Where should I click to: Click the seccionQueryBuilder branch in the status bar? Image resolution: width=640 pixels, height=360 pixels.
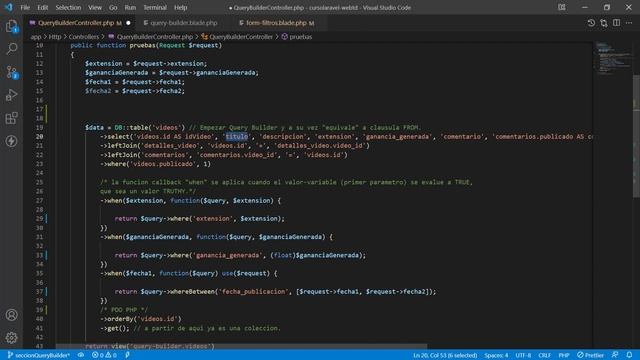coord(39,355)
